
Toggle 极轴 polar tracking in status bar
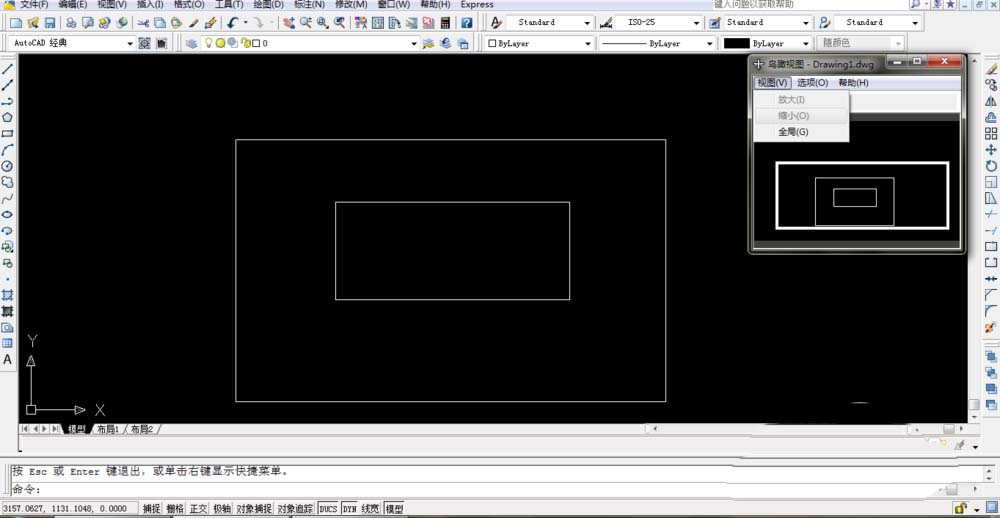click(x=222, y=509)
